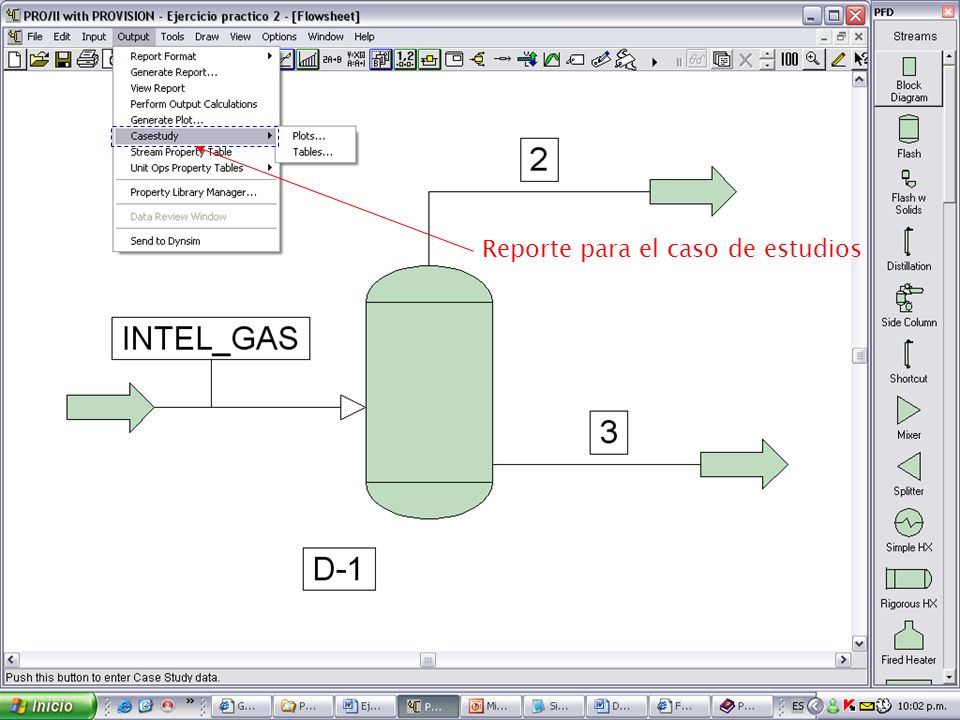Expand the Casestudy submenu
The width and height of the screenshot is (960, 720).
click(195, 136)
